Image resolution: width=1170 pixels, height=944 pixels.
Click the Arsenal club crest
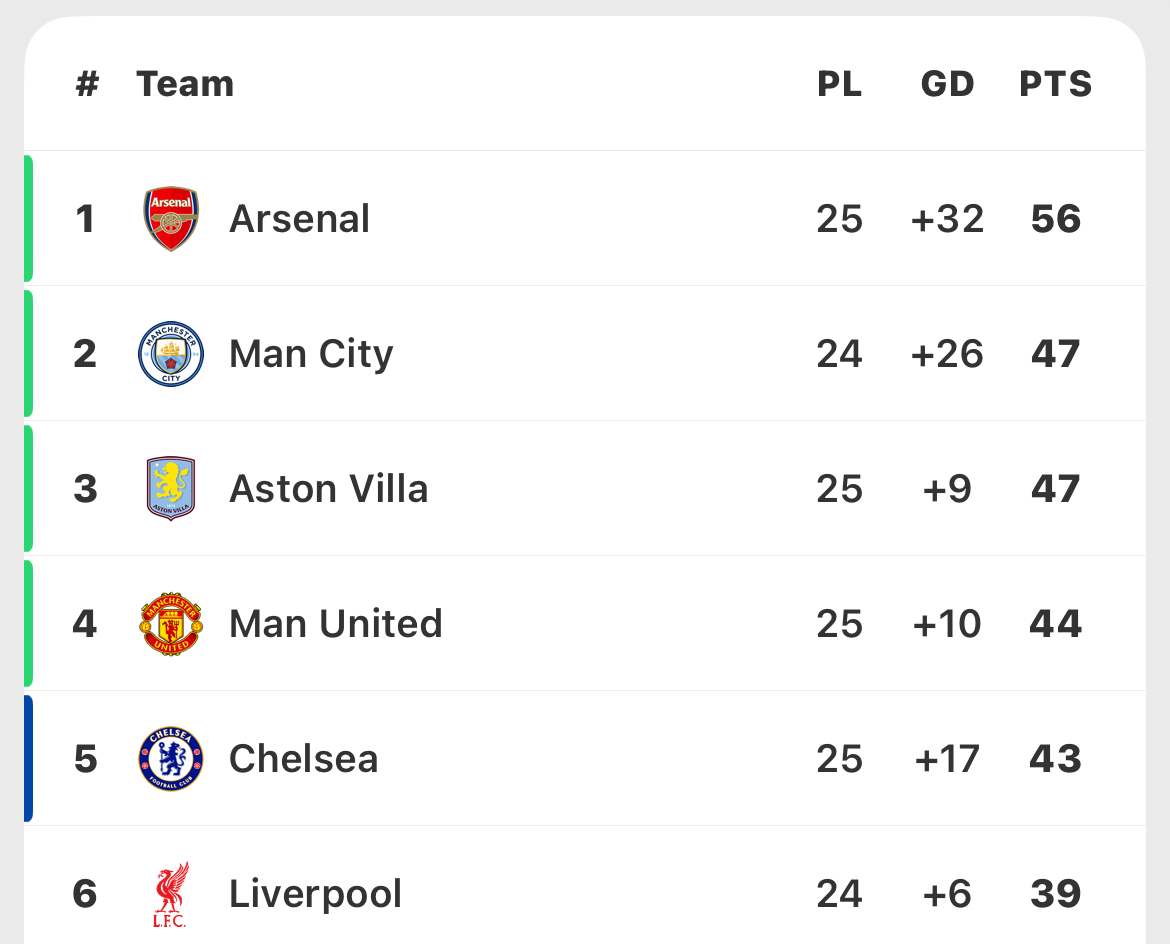pos(171,218)
